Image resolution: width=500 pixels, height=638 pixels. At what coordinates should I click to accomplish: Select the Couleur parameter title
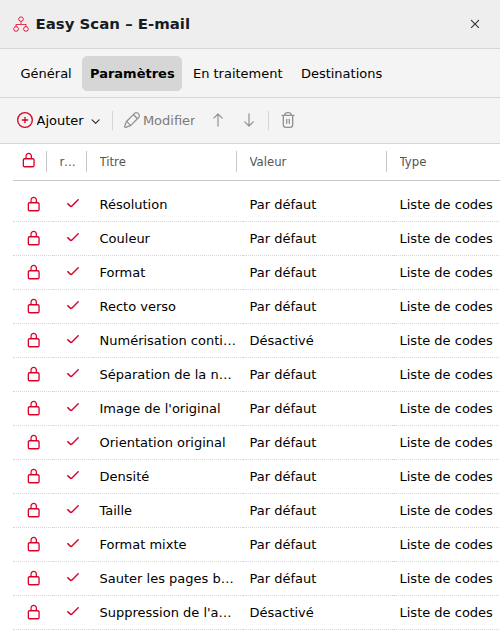[x=125, y=238]
